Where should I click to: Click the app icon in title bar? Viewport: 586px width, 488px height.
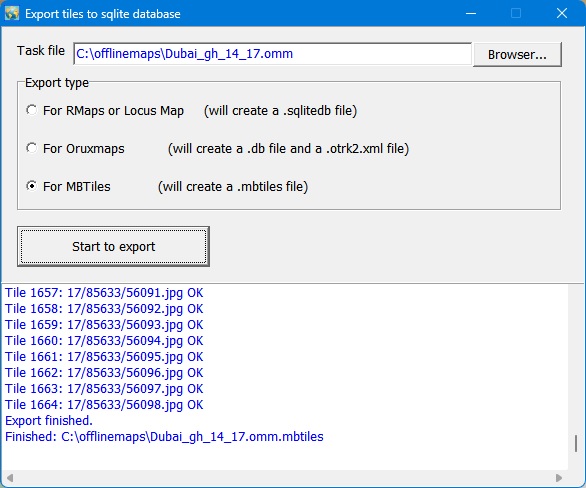pos(12,13)
